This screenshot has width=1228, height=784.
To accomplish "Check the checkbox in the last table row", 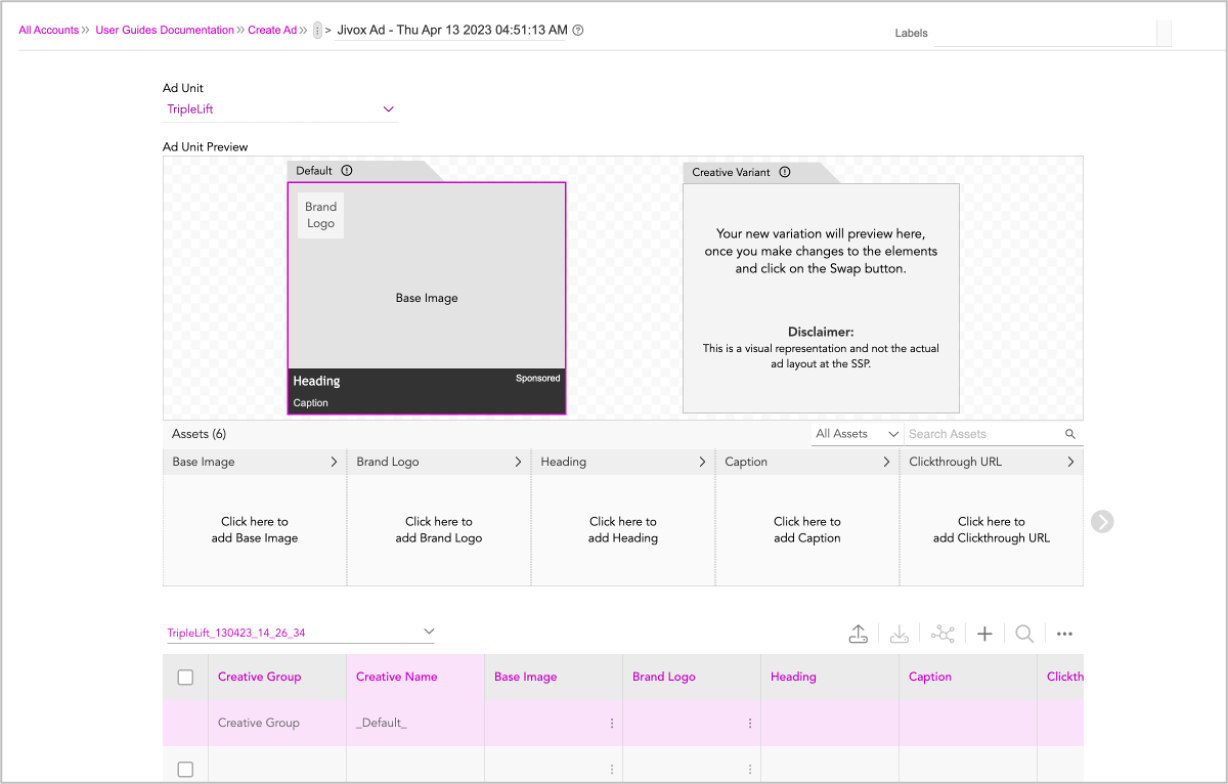I will coord(185,769).
